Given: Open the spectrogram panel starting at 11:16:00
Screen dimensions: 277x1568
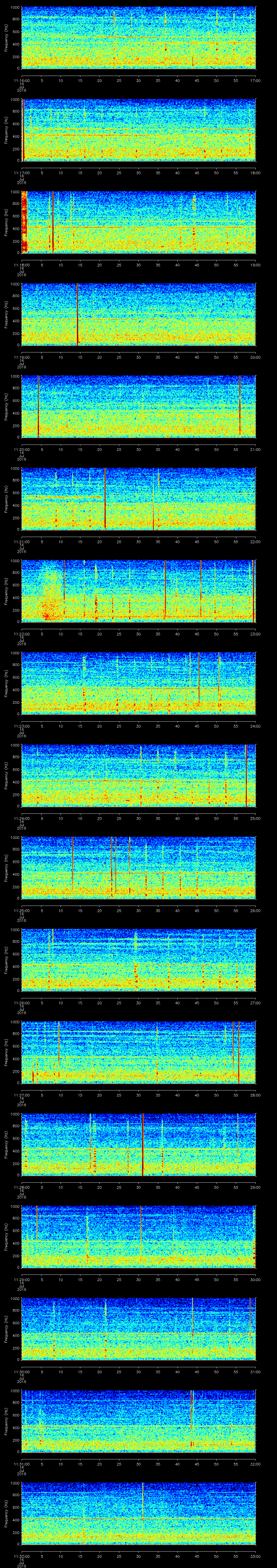Looking at the screenshot, I should tap(138, 38).
